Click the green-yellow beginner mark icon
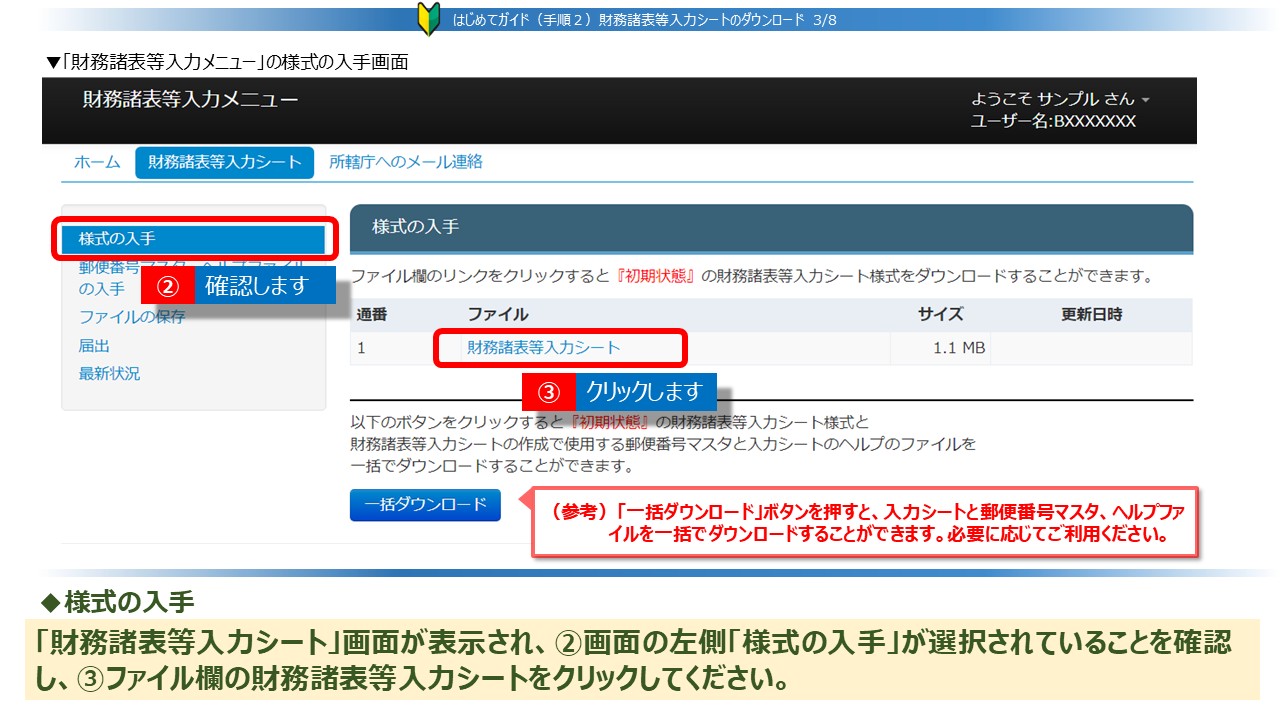The height and width of the screenshot is (720, 1280). tap(428, 20)
